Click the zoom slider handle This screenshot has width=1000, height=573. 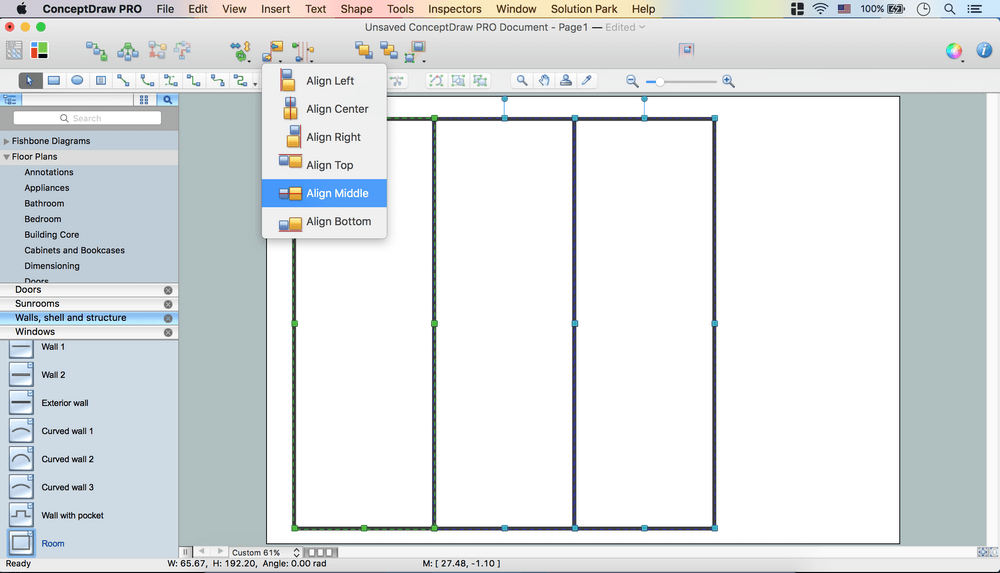(660, 81)
